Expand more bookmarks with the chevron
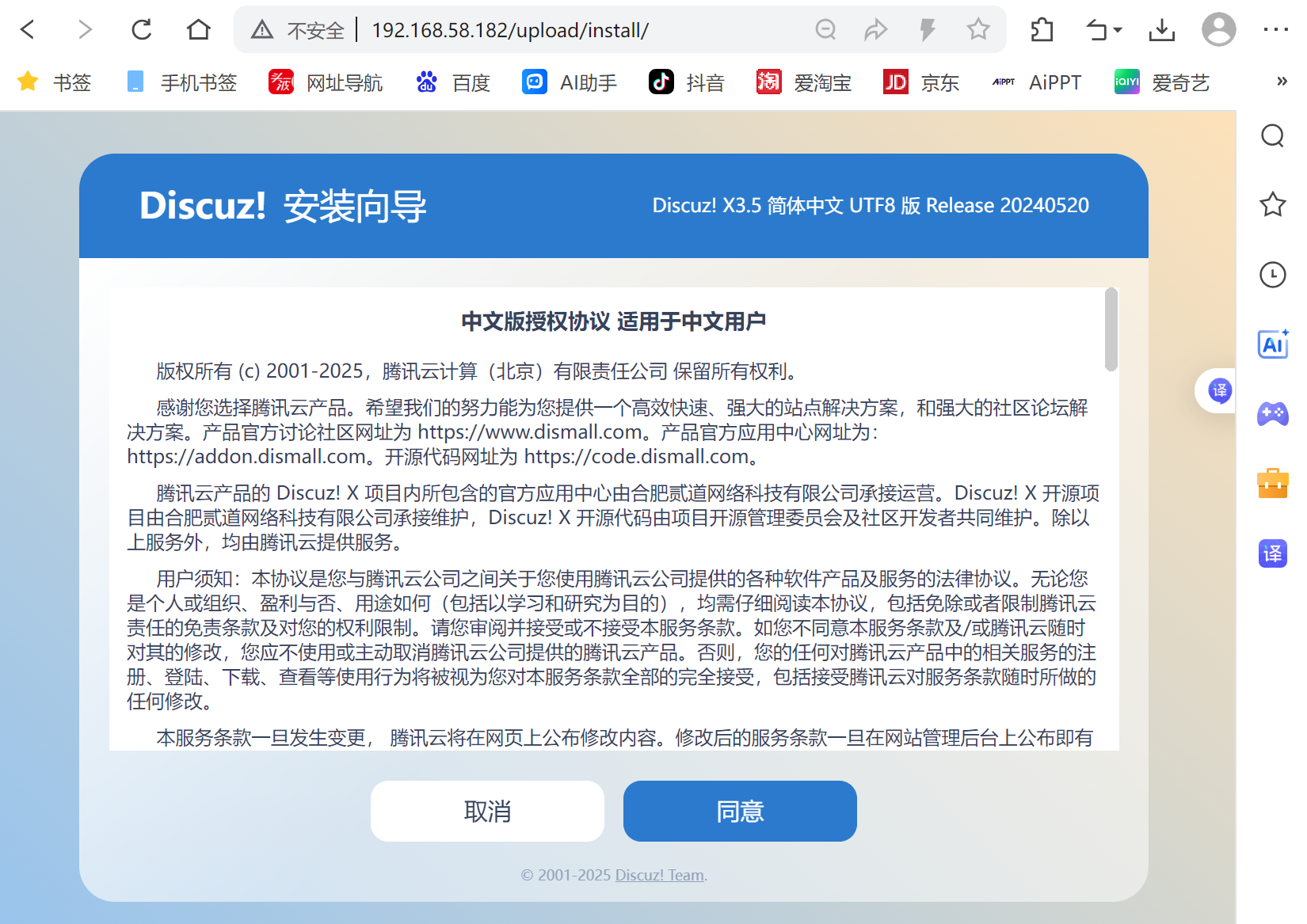Viewport: 1307px width, 924px height. 1282,82
